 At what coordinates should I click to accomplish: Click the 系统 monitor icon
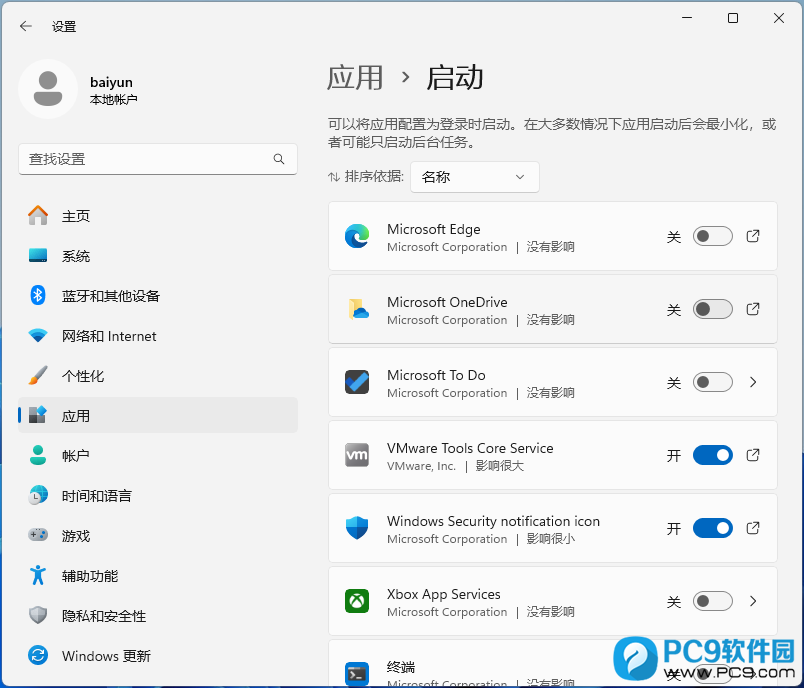(38, 255)
